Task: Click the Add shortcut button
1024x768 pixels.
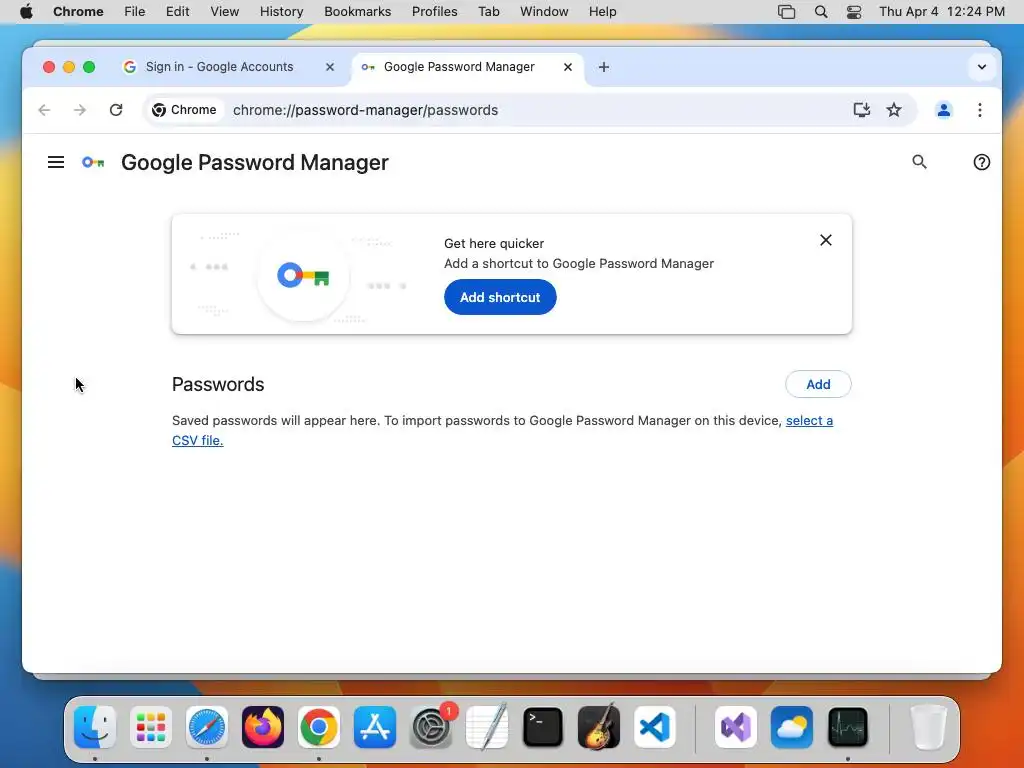Action: click(x=500, y=297)
